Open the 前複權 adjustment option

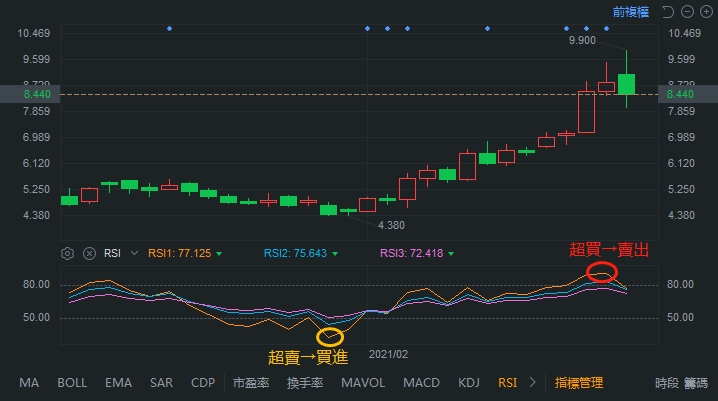tap(631, 12)
